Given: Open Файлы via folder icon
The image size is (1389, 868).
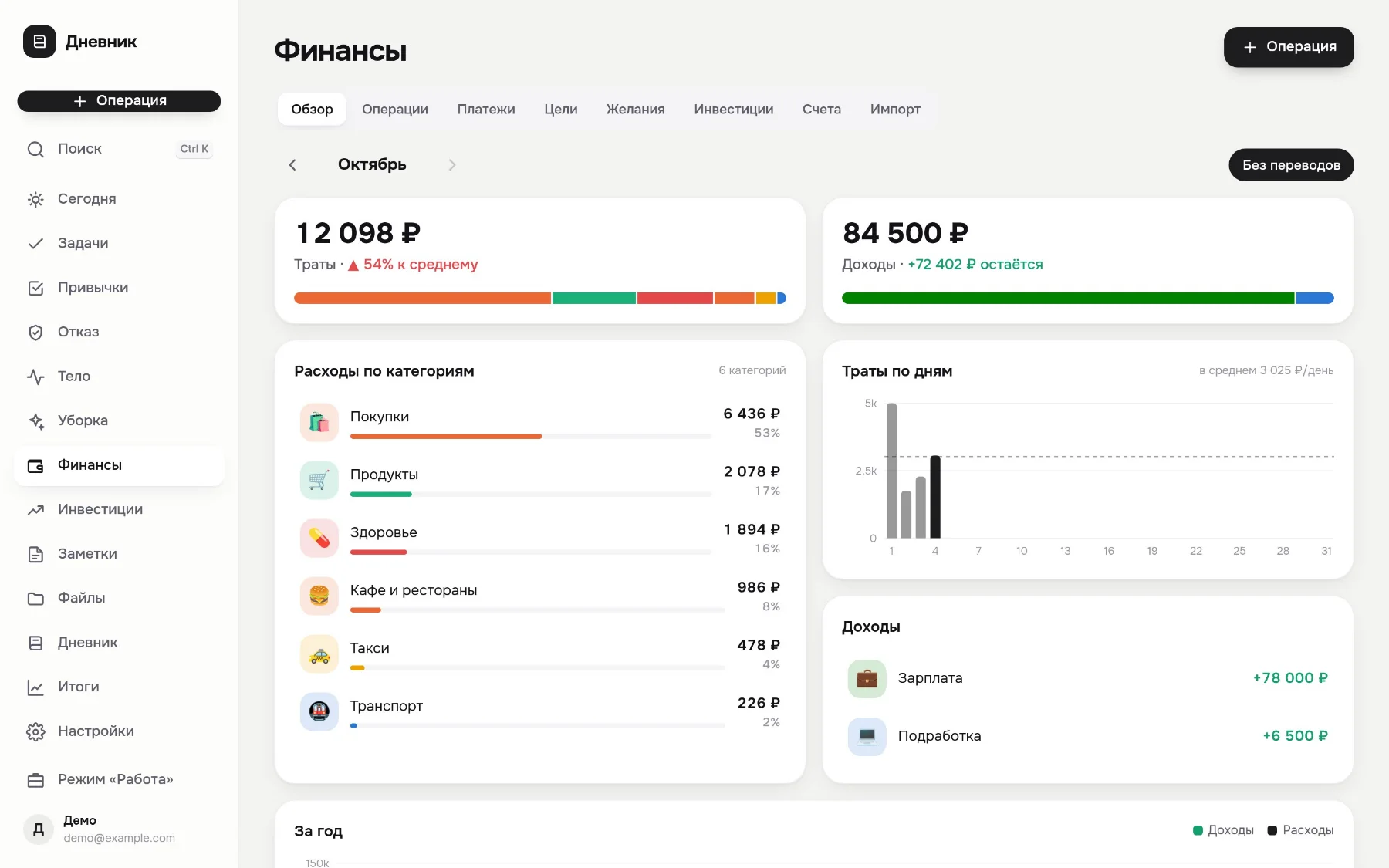Looking at the screenshot, I should pos(35,598).
